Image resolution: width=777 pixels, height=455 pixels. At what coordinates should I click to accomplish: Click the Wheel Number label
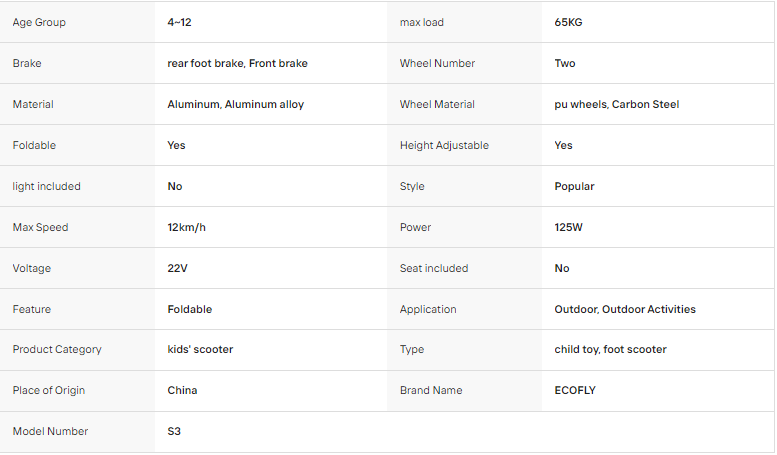pyautogui.click(x=437, y=63)
